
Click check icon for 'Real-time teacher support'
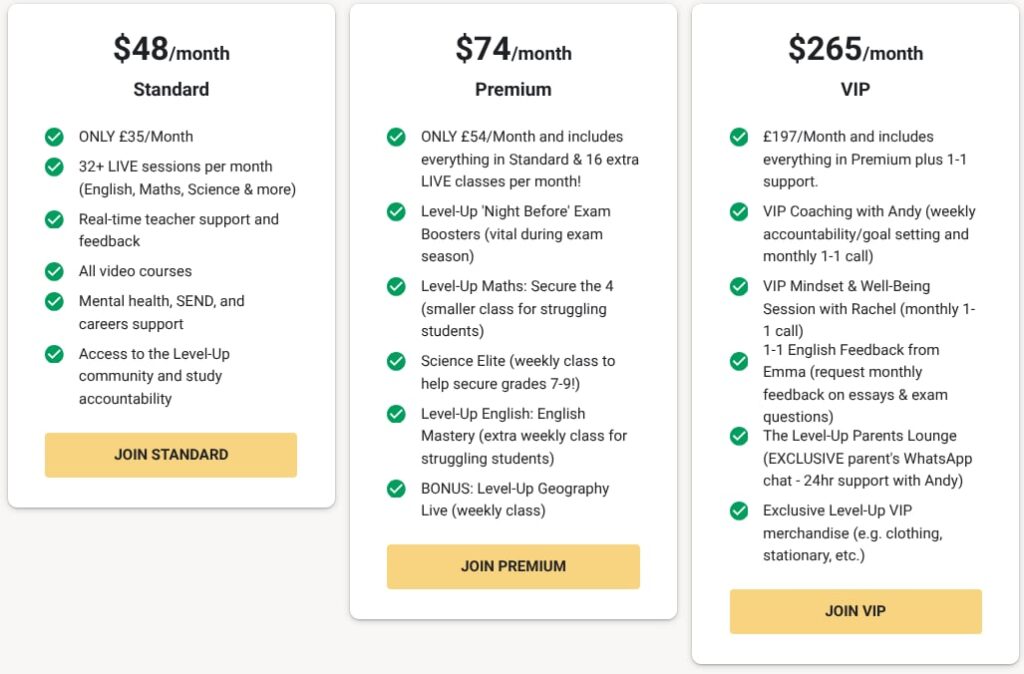[x=54, y=219]
